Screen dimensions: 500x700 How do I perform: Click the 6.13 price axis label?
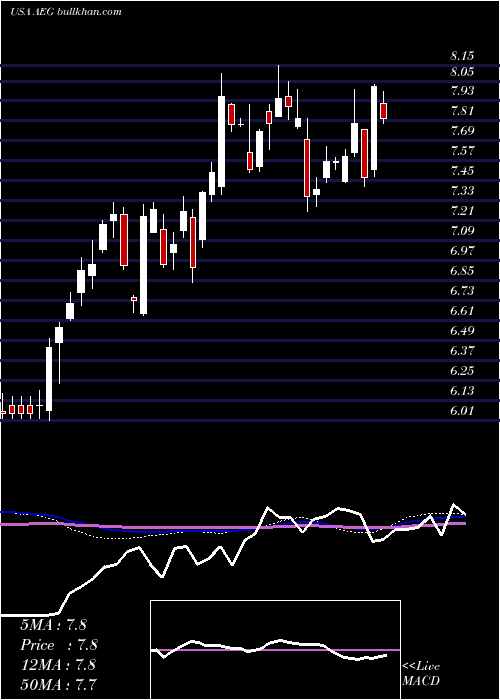click(462, 391)
